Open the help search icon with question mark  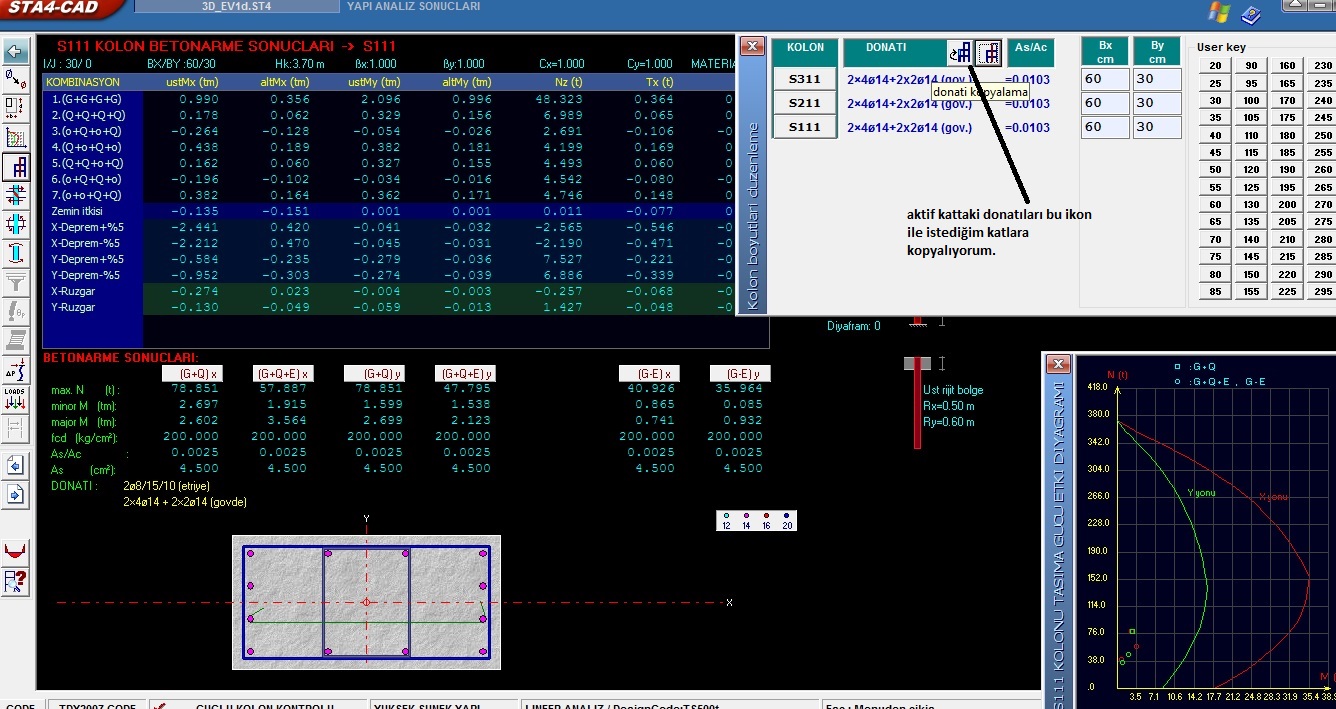pos(16,581)
